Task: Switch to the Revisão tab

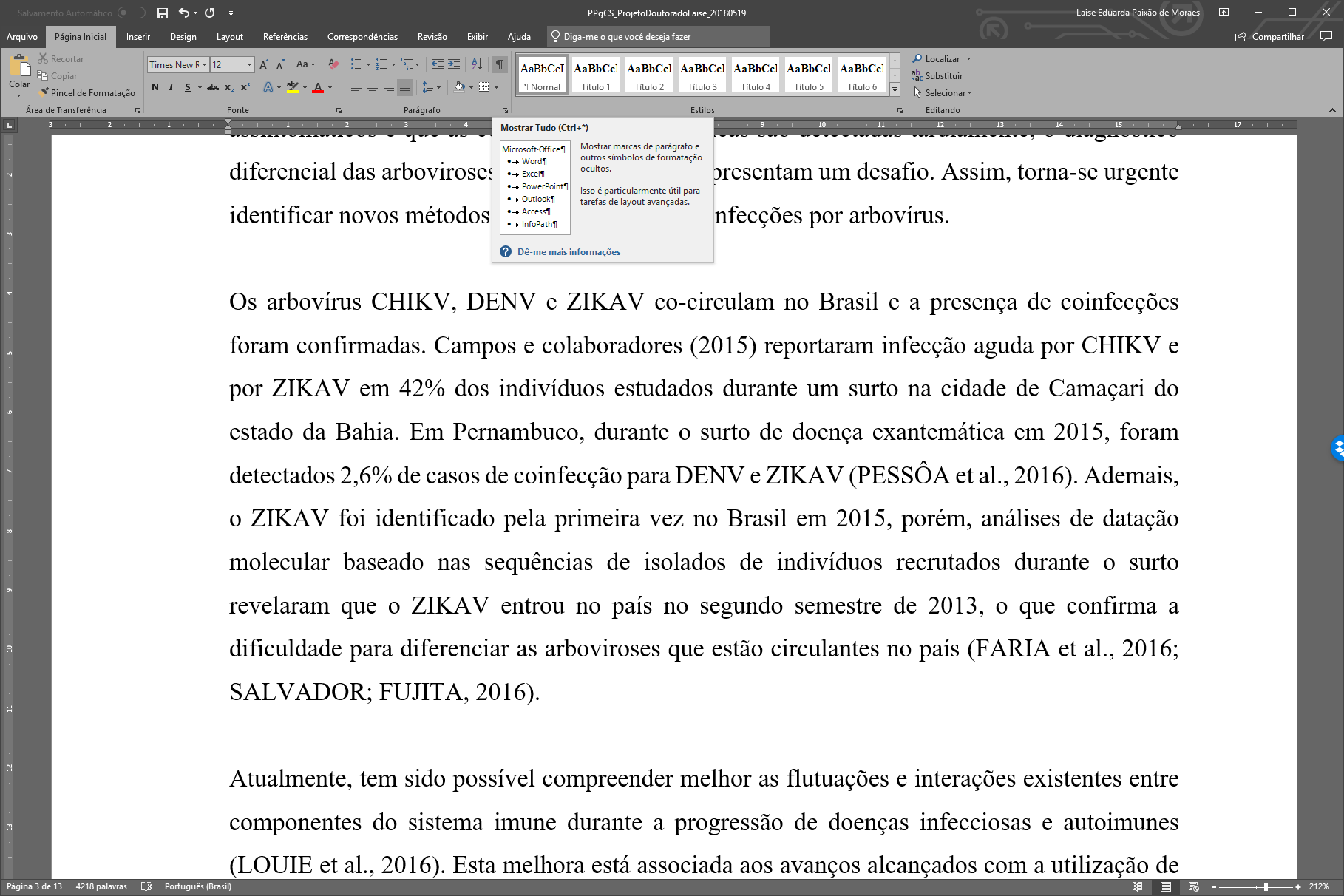Action: point(432,36)
